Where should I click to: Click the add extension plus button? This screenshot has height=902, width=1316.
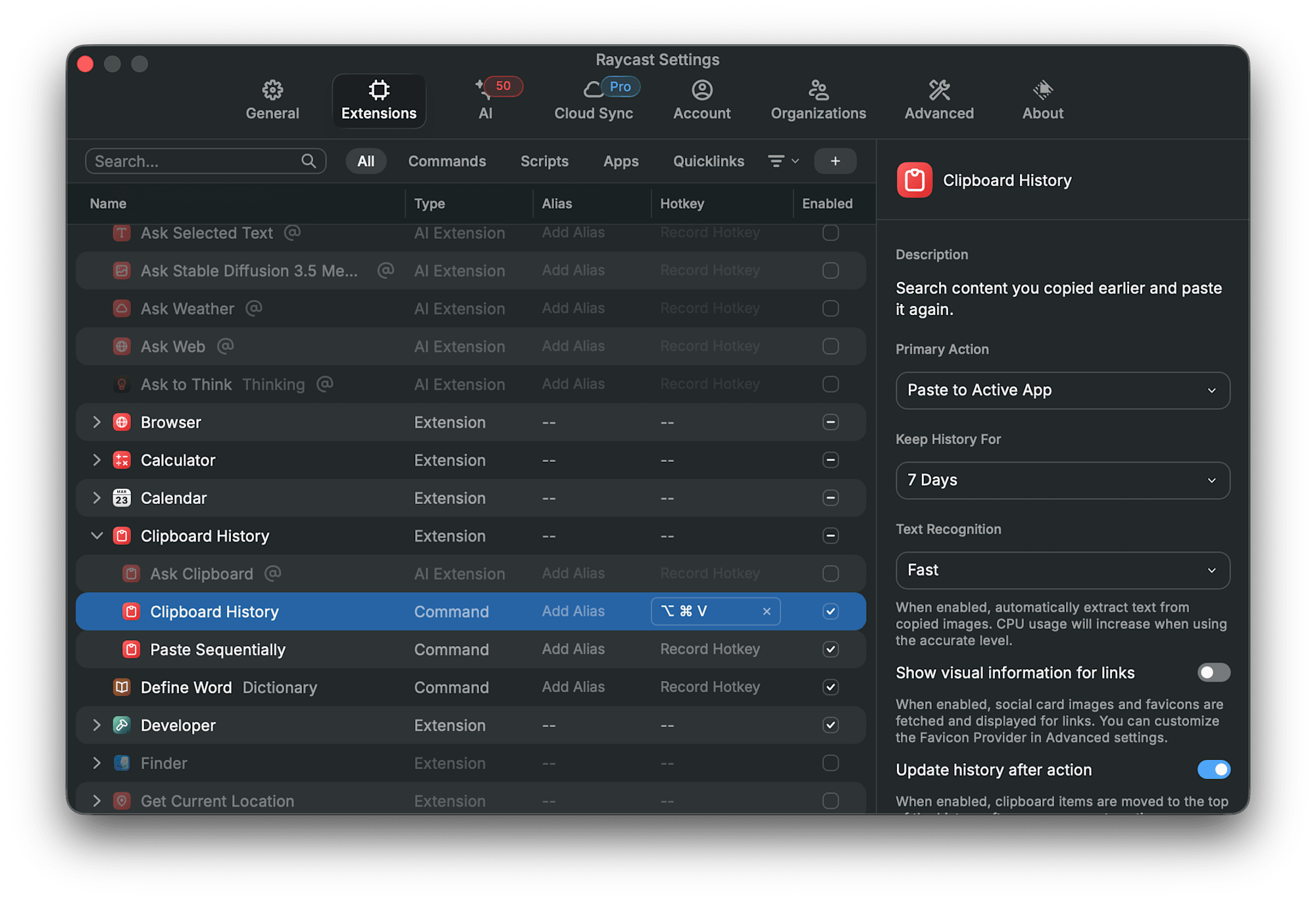click(x=835, y=161)
